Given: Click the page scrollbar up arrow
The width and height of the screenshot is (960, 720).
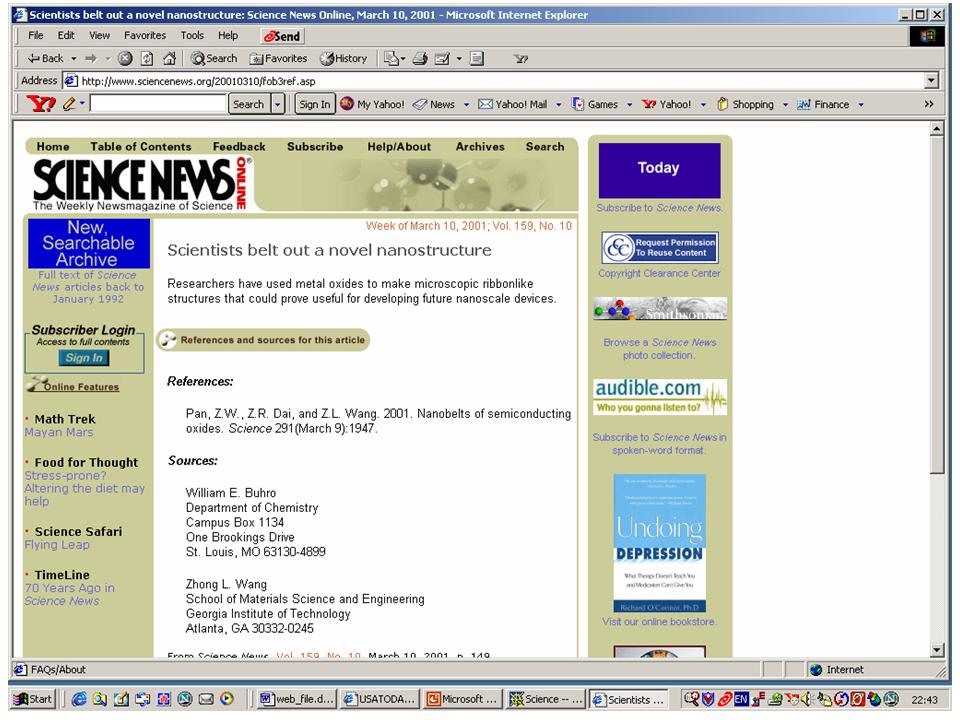Looking at the screenshot, I should pyautogui.click(x=936, y=129).
